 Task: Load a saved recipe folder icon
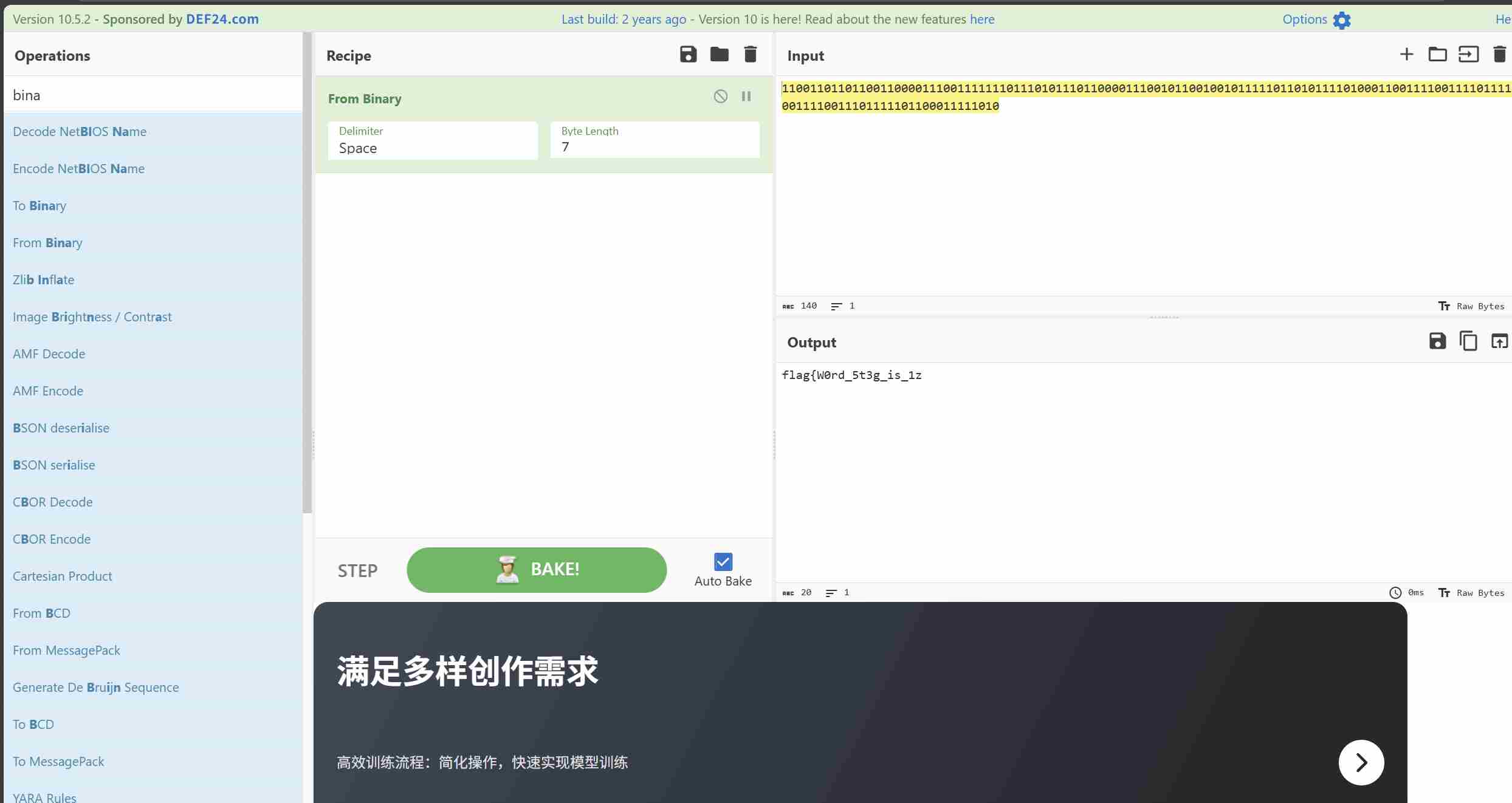click(719, 55)
